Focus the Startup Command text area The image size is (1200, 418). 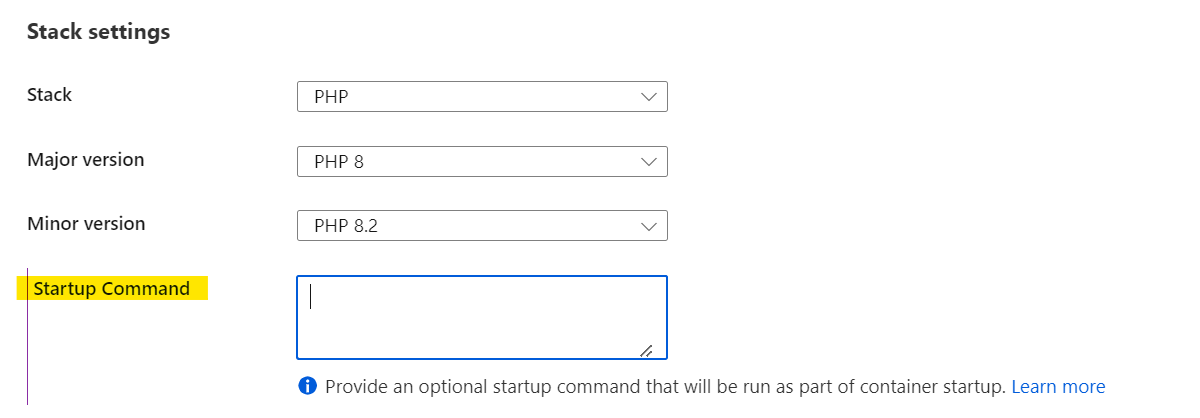pyautogui.click(x=482, y=317)
